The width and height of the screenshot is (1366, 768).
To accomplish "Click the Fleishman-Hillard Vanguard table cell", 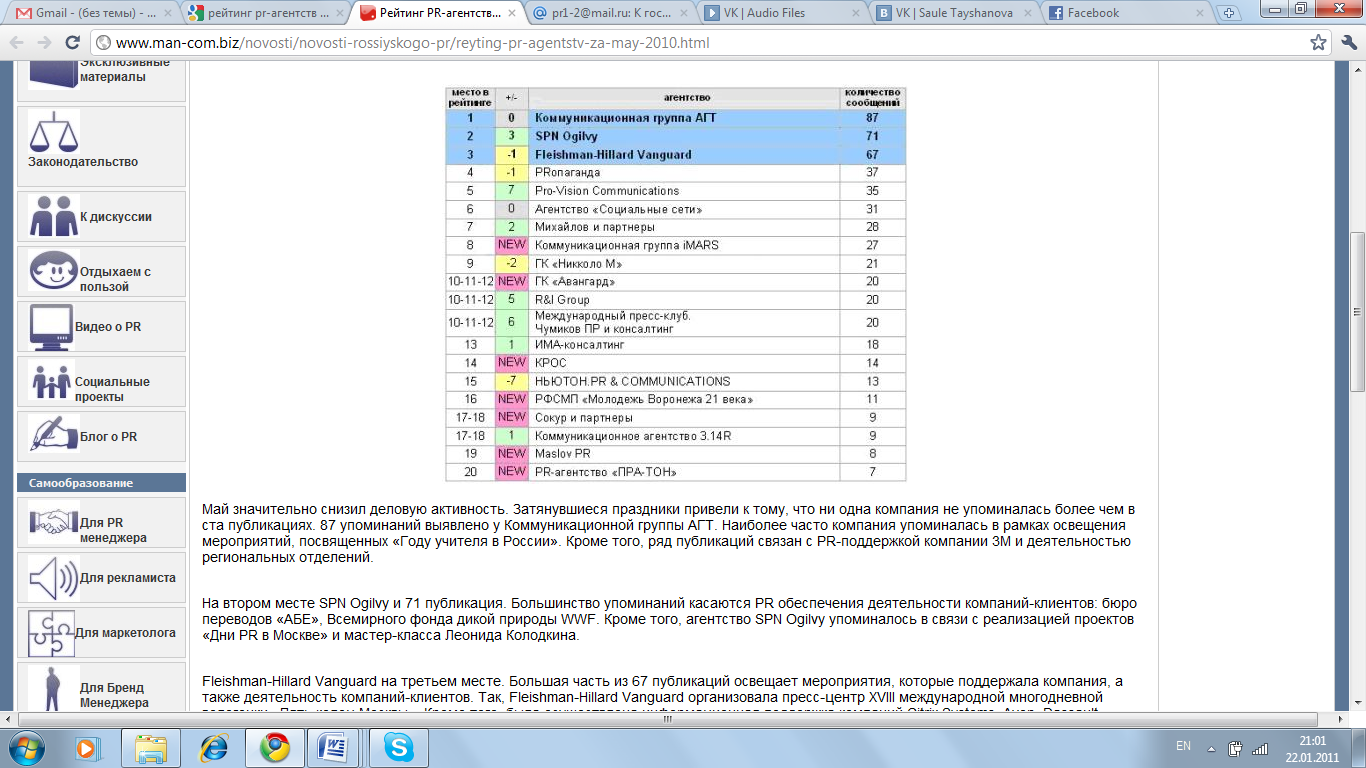I will pyautogui.click(x=684, y=154).
